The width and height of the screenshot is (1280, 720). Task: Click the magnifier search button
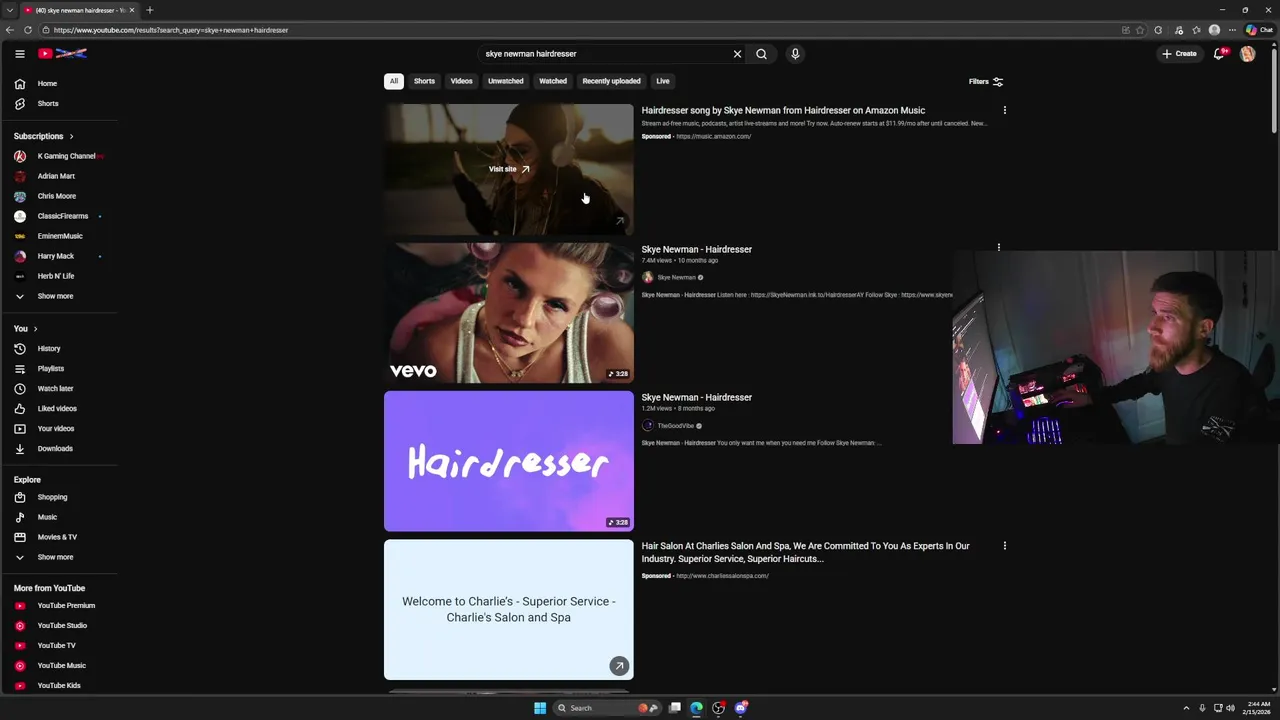[761, 54]
